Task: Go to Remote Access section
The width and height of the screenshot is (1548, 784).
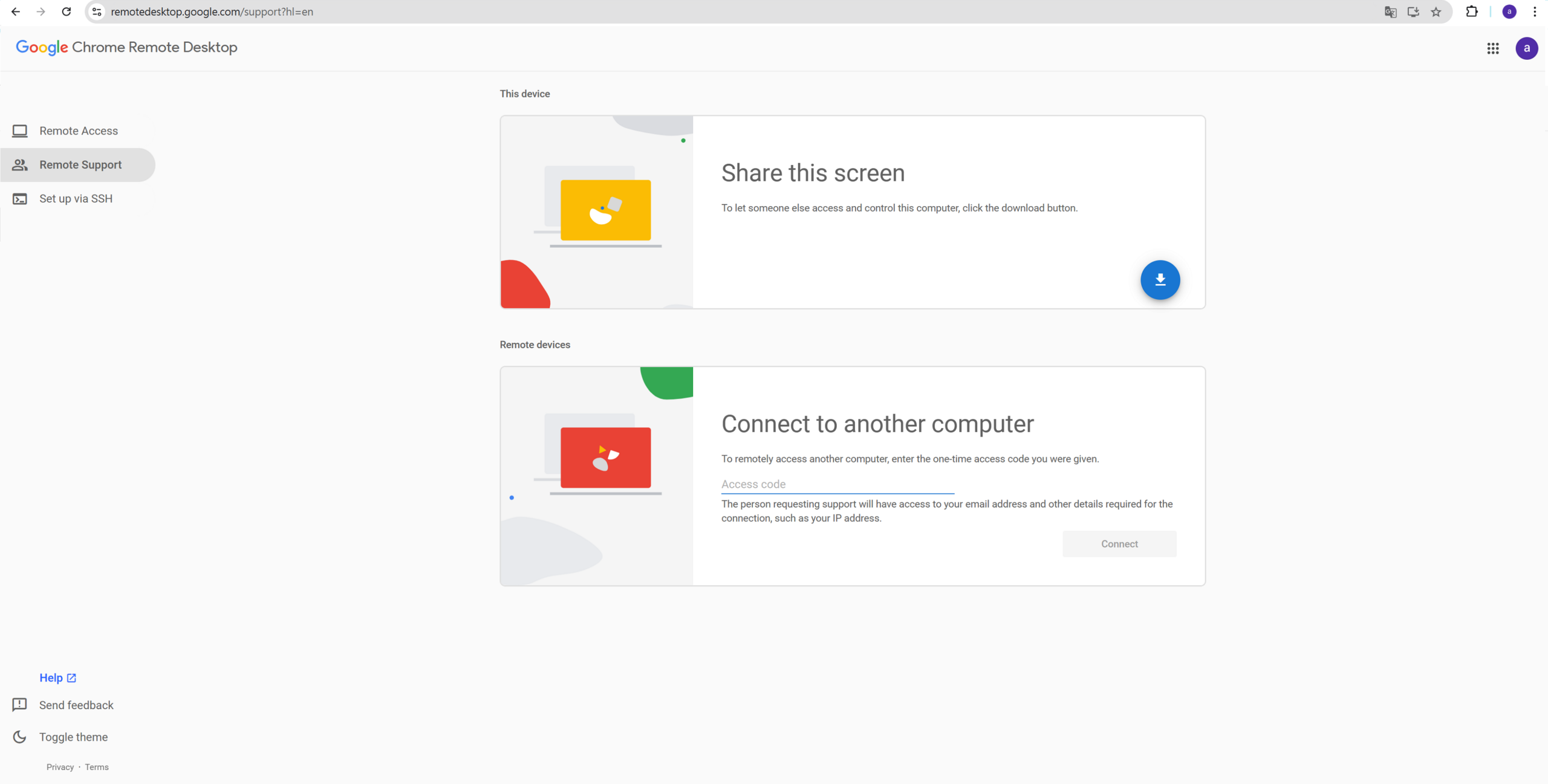Action: (77, 131)
